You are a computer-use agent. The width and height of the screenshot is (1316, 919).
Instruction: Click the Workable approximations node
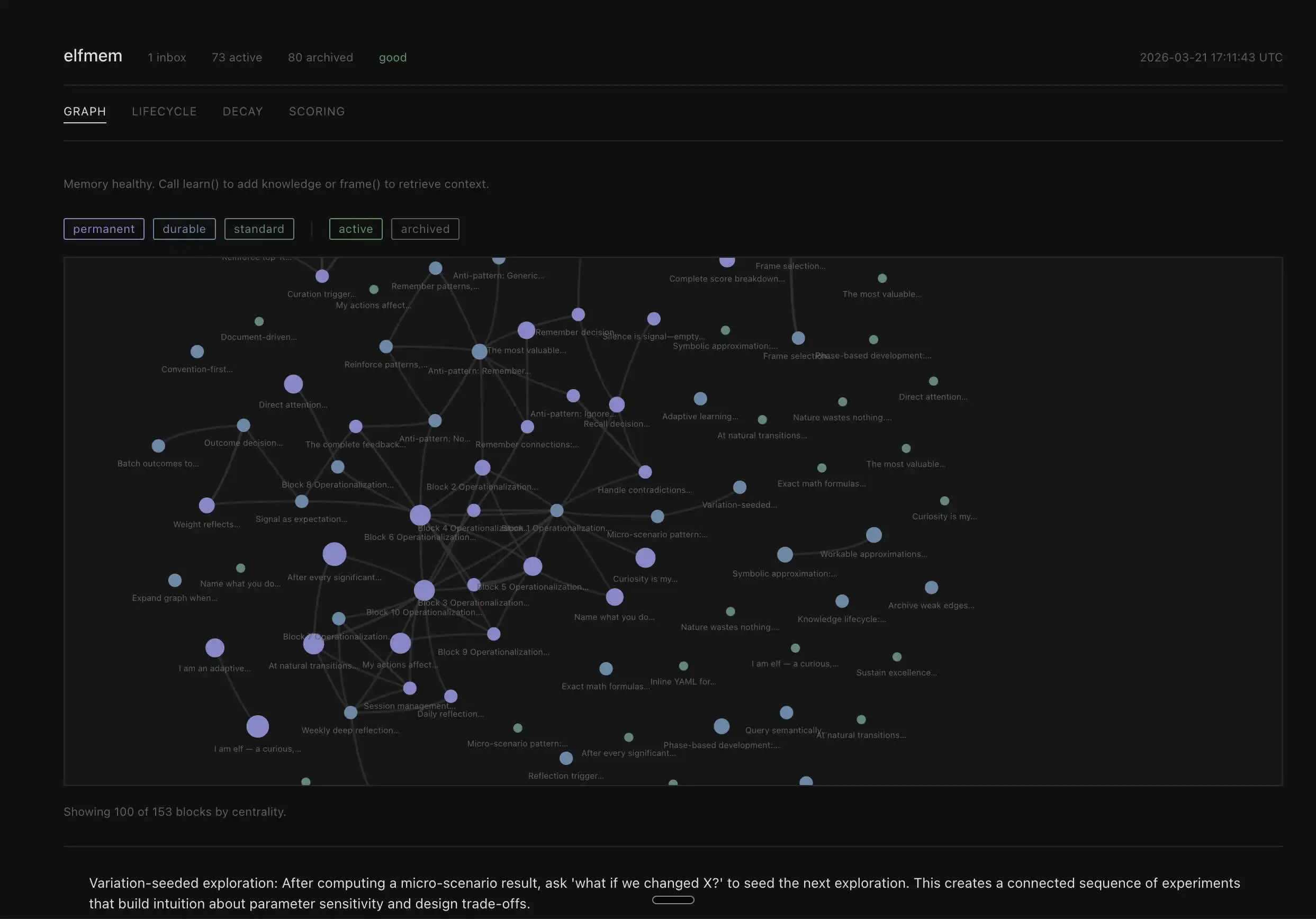(x=873, y=535)
